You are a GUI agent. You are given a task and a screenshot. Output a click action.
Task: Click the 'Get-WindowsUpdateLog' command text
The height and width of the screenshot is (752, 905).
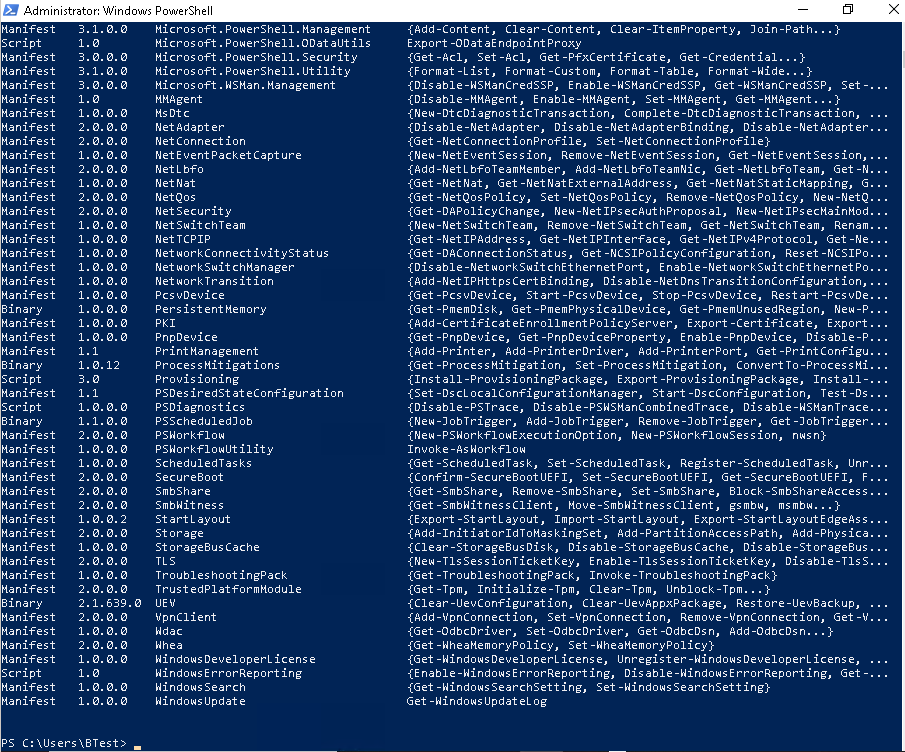pyautogui.click(x=477, y=701)
